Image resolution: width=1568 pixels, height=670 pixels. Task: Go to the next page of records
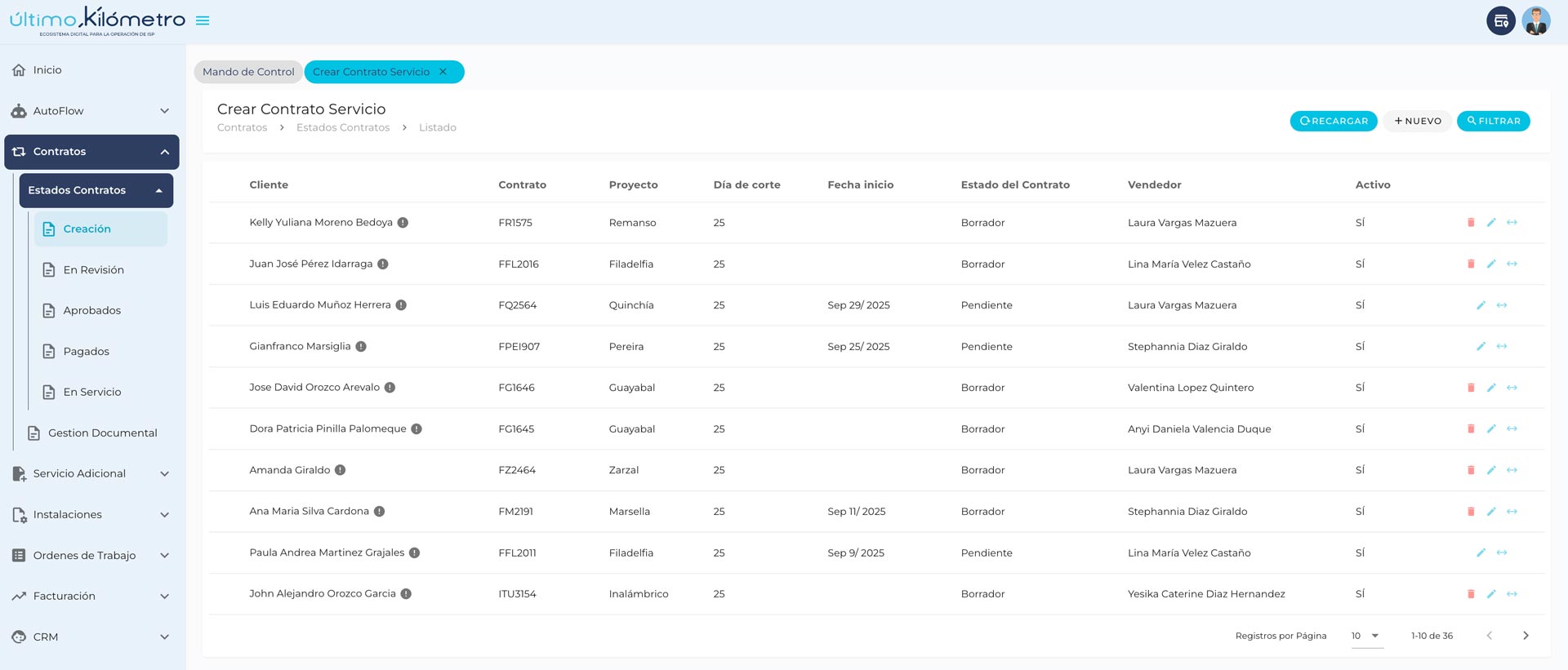pyautogui.click(x=1526, y=636)
